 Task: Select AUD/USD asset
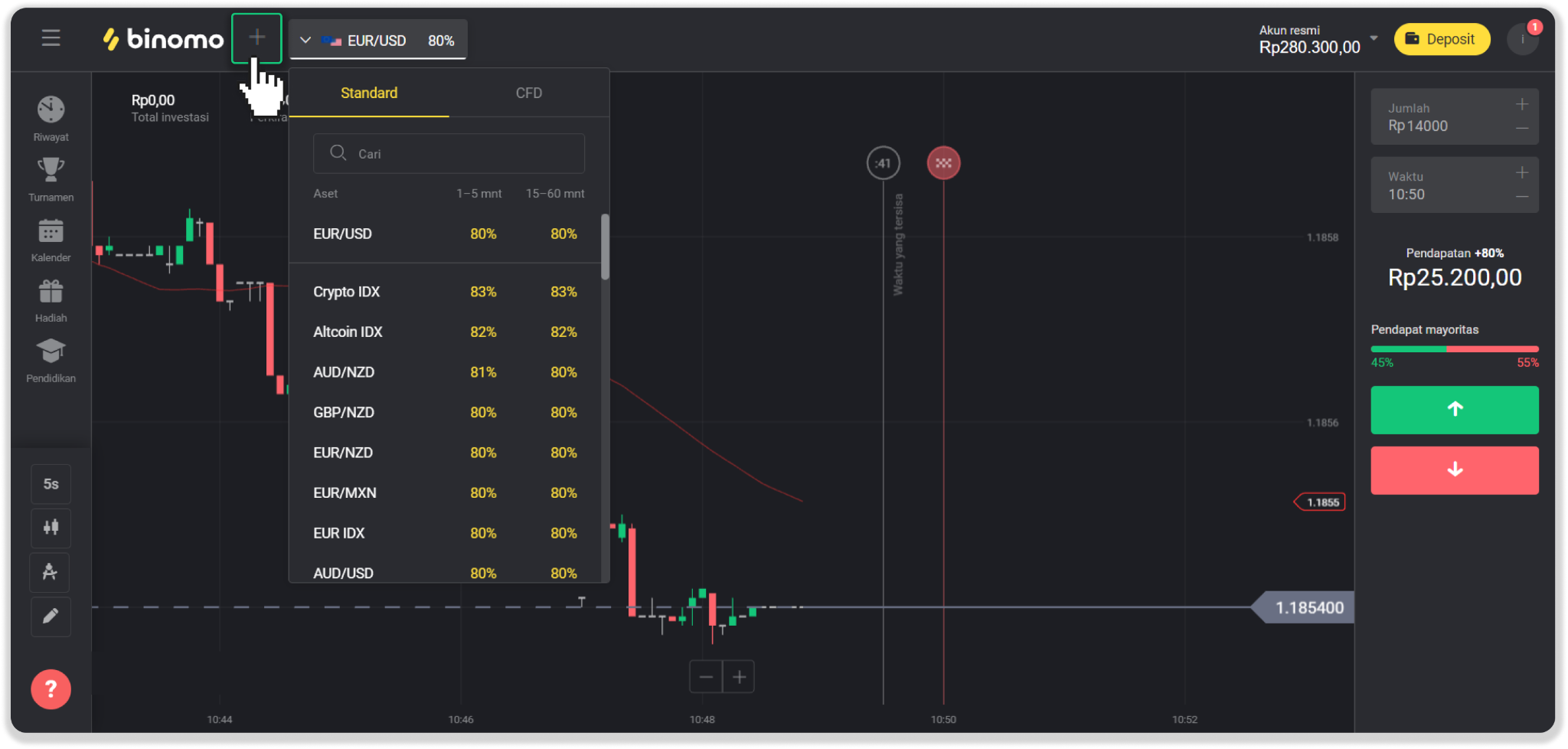(445, 572)
